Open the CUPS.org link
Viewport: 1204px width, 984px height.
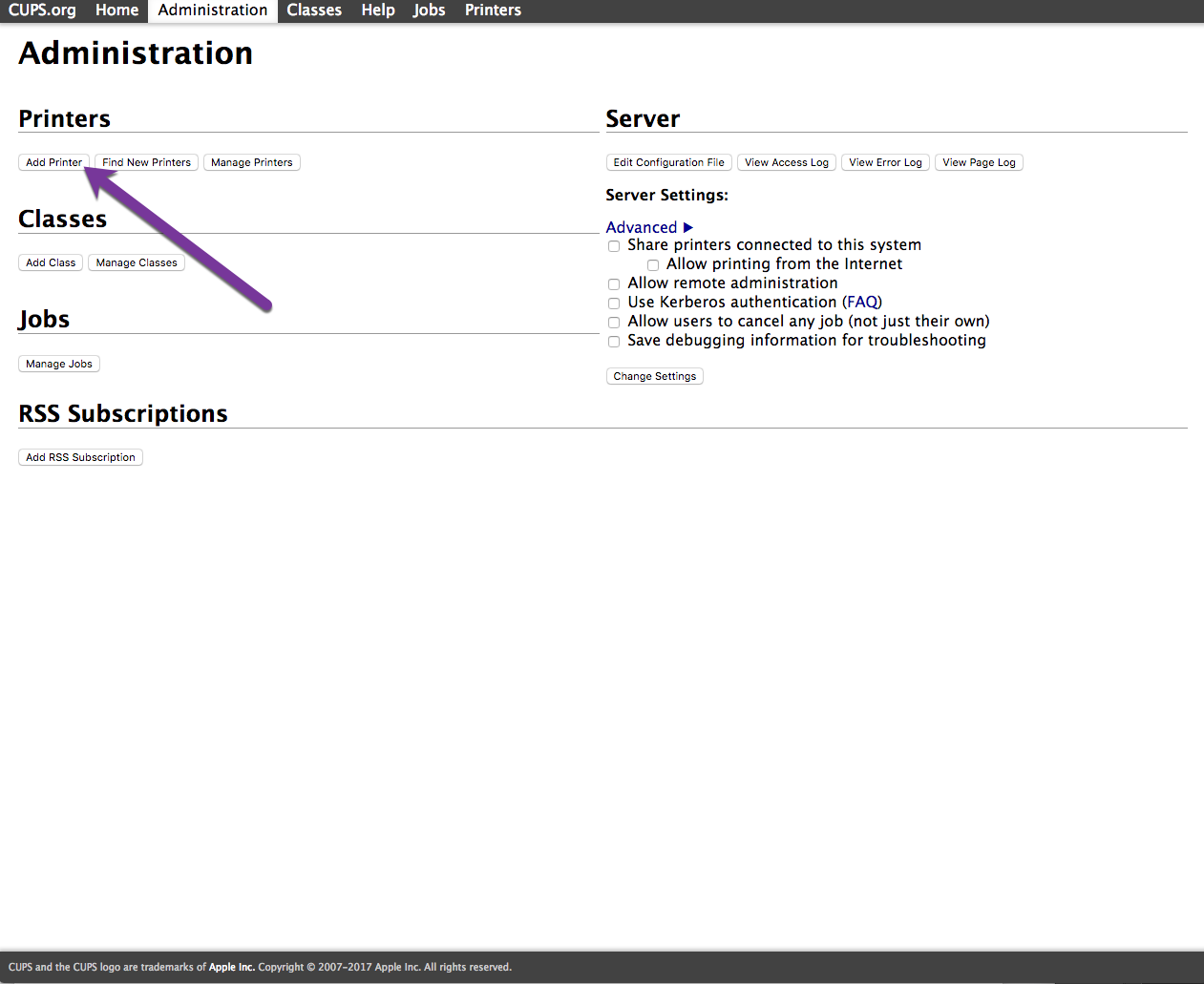pos(42,10)
